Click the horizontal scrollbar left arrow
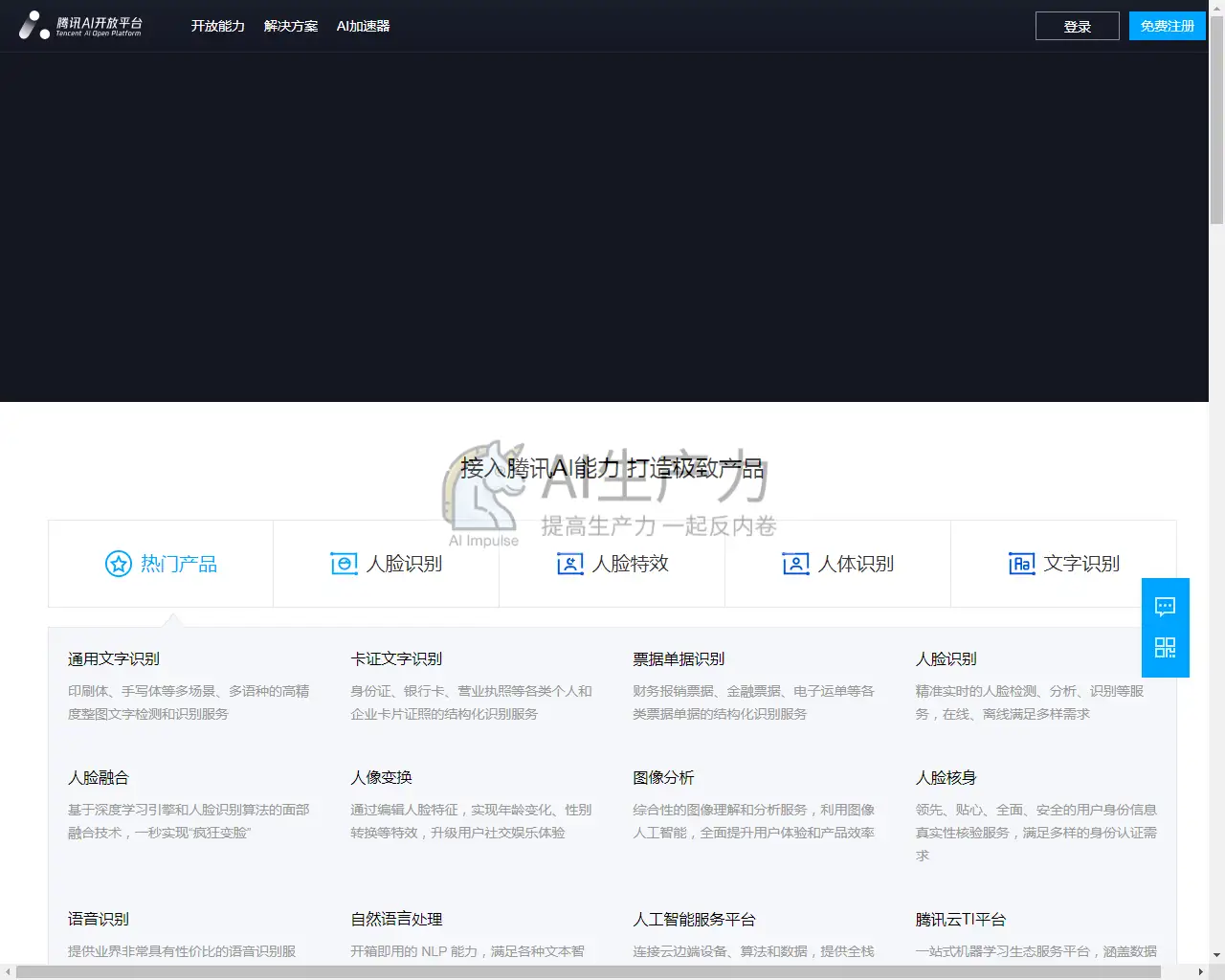Image resolution: width=1225 pixels, height=980 pixels. (x=8, y=972)
